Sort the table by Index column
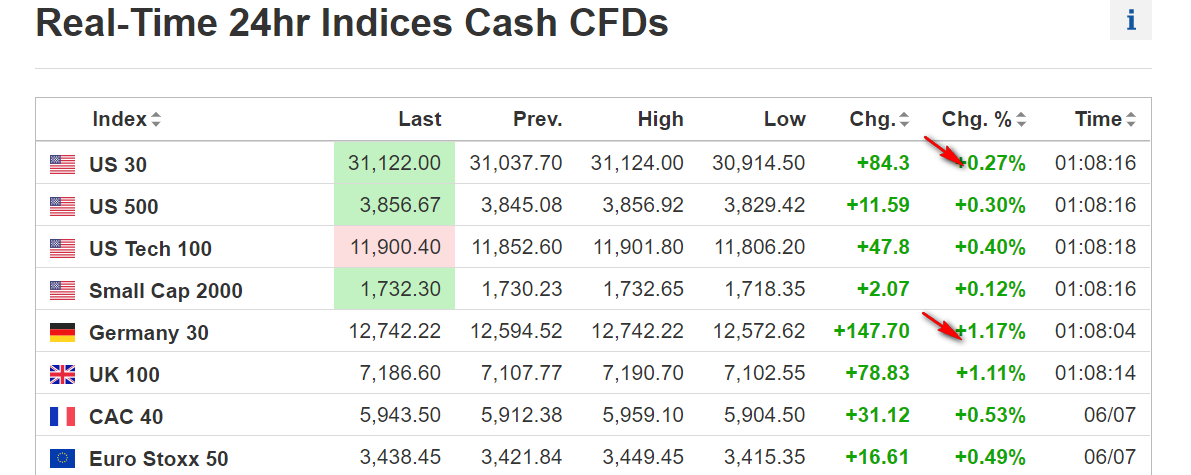The height and width of the screenshot is (475, 1191). [x=126, y=120]
